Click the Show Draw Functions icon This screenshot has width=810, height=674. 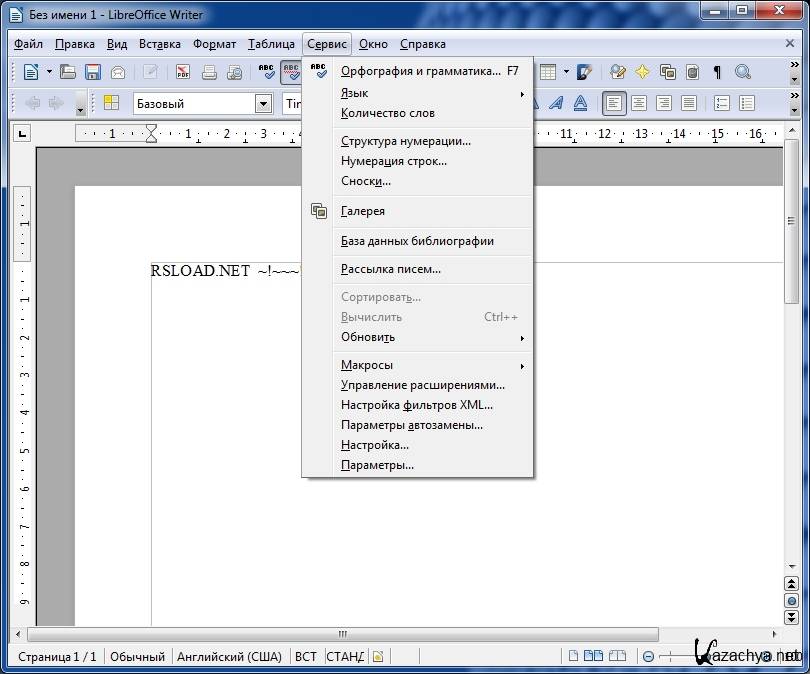585,72
